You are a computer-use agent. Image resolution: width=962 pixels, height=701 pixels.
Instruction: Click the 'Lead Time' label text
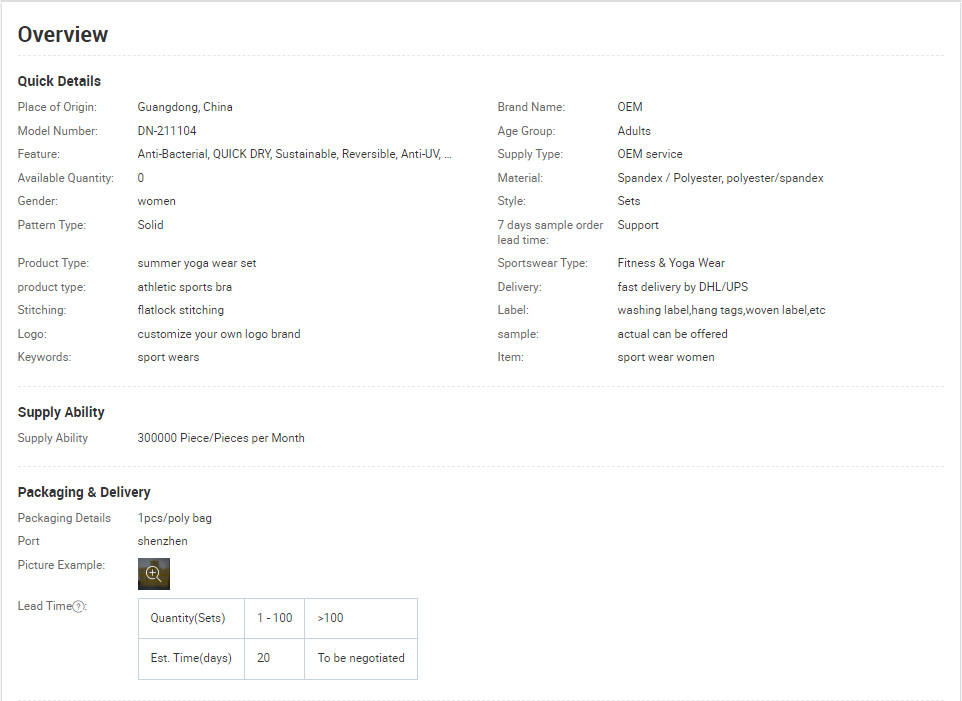click(x=45, y=606)
